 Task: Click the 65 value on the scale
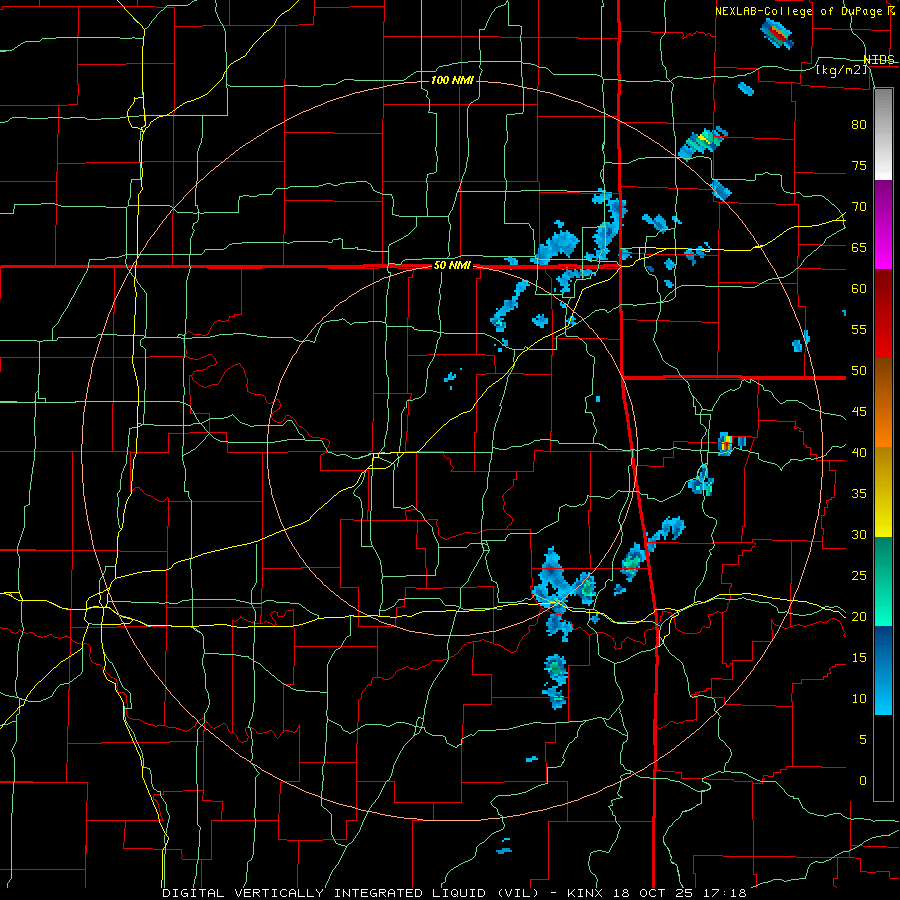pos(859,247)
